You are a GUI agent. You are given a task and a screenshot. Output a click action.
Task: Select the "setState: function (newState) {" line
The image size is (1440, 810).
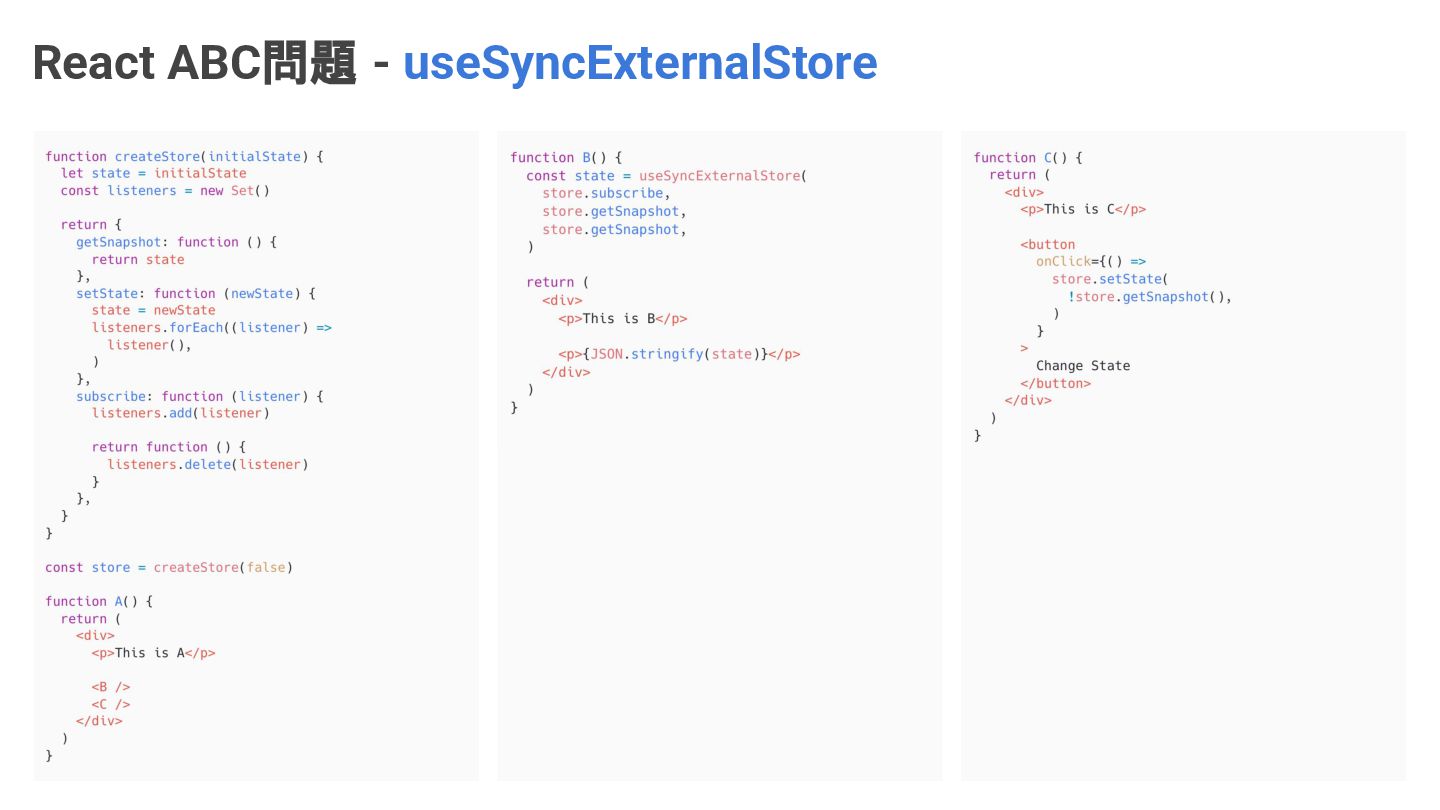[196, 293]
